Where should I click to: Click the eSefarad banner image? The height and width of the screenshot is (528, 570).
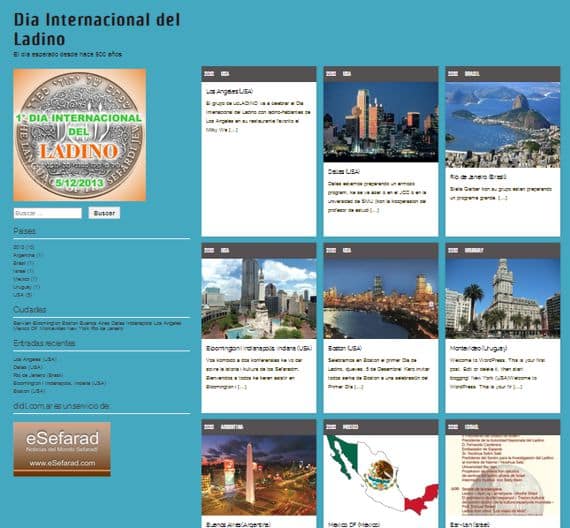(62, 449)
